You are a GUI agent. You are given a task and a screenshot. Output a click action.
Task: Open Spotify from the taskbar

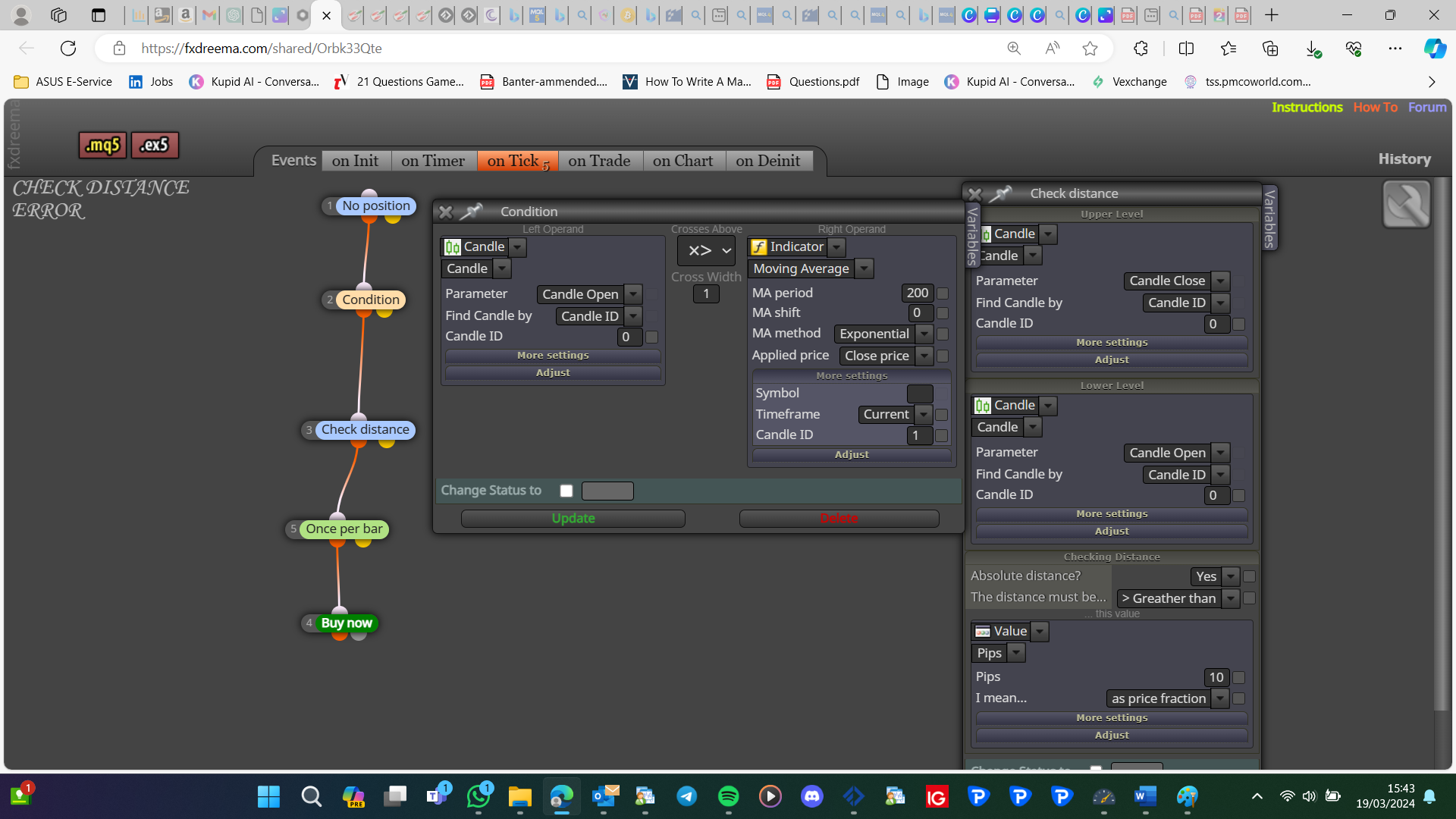pos(728,796)
